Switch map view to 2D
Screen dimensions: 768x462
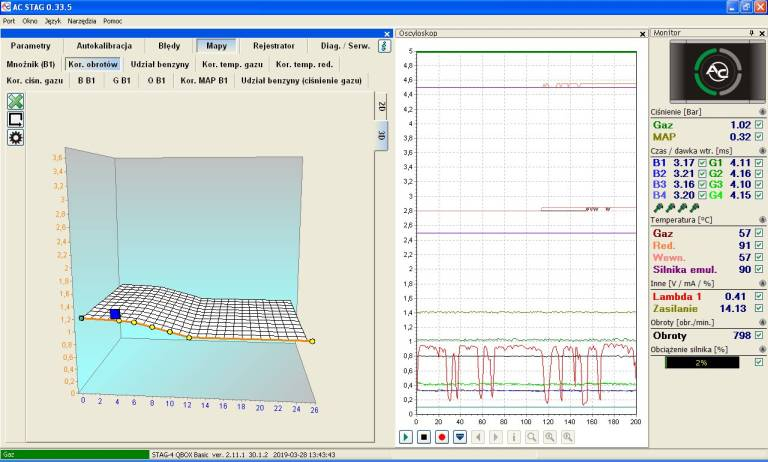coord(382,106)
